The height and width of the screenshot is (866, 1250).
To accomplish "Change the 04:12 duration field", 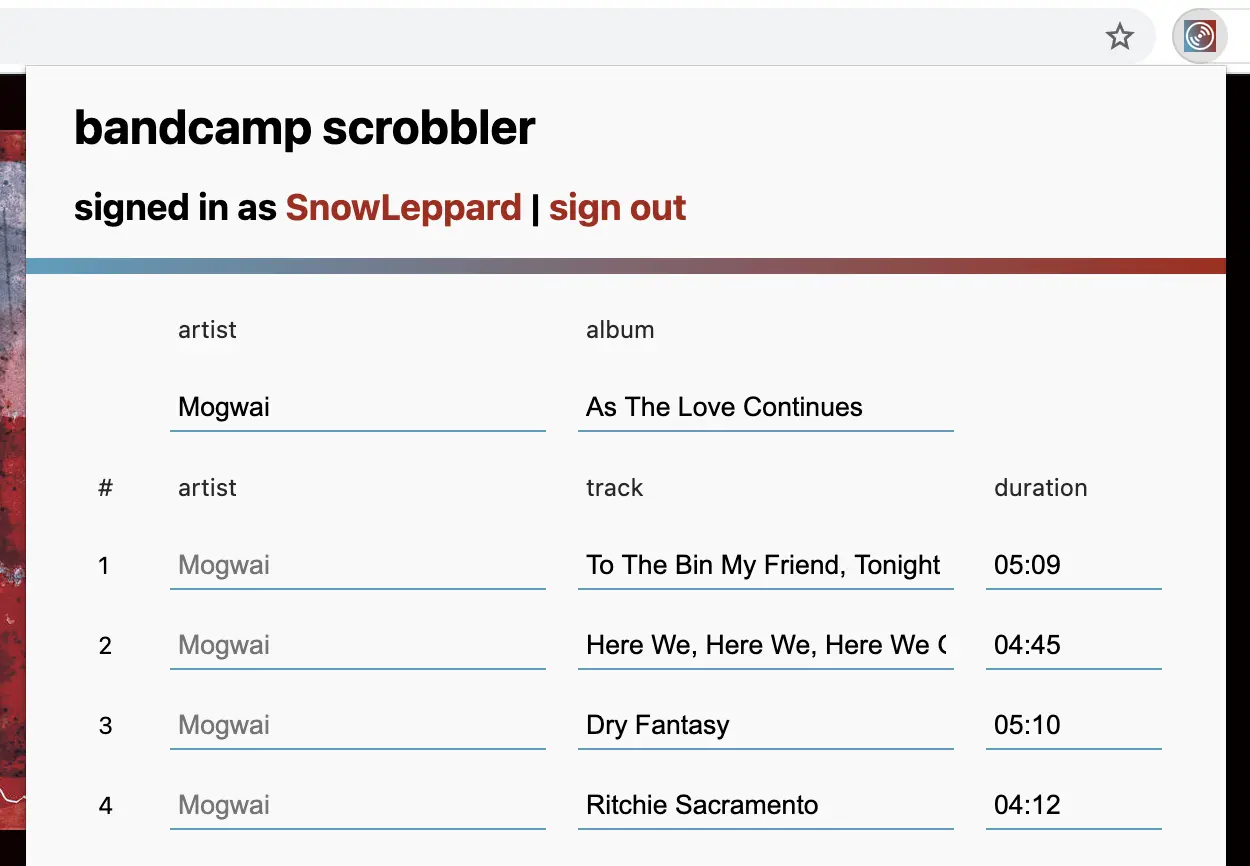I will coord(1073,806).
